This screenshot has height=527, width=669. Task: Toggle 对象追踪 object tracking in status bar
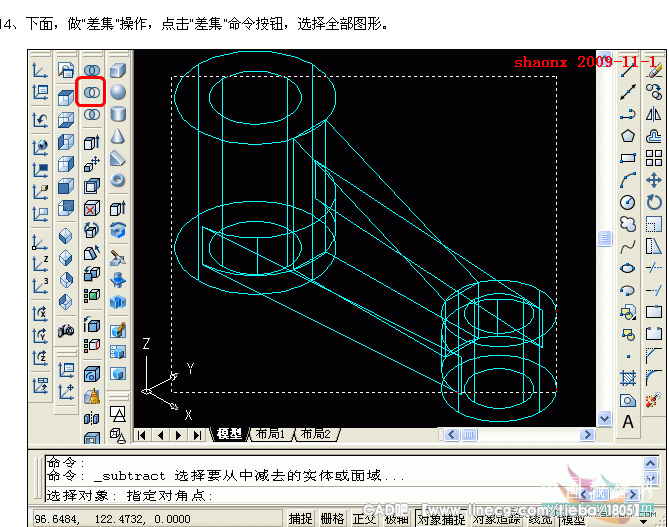point(497,518)
